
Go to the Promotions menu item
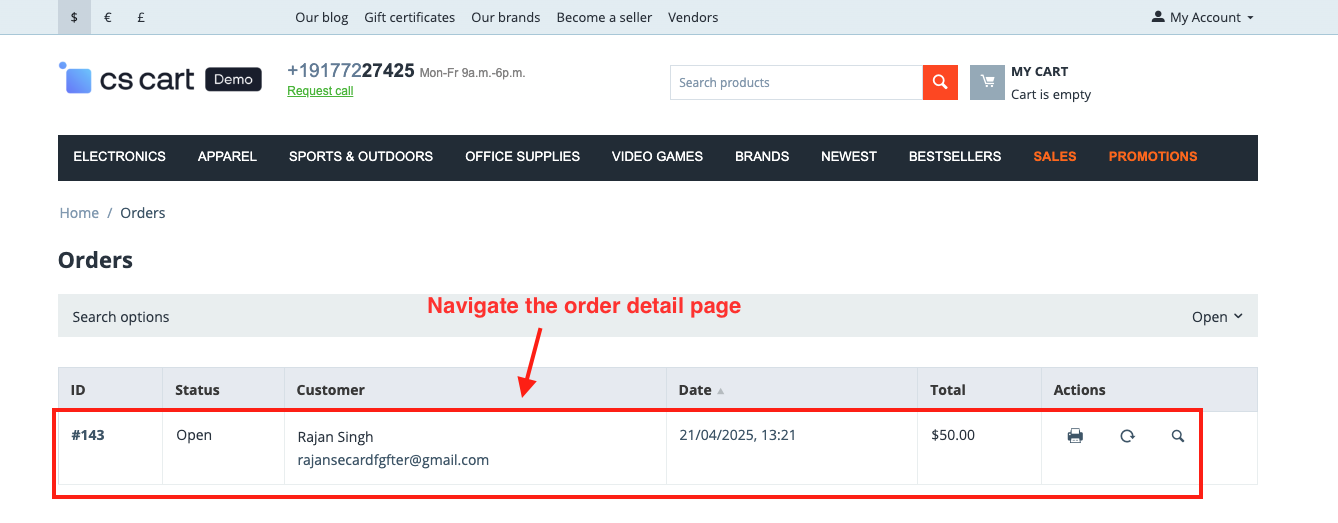[1153, 156]
